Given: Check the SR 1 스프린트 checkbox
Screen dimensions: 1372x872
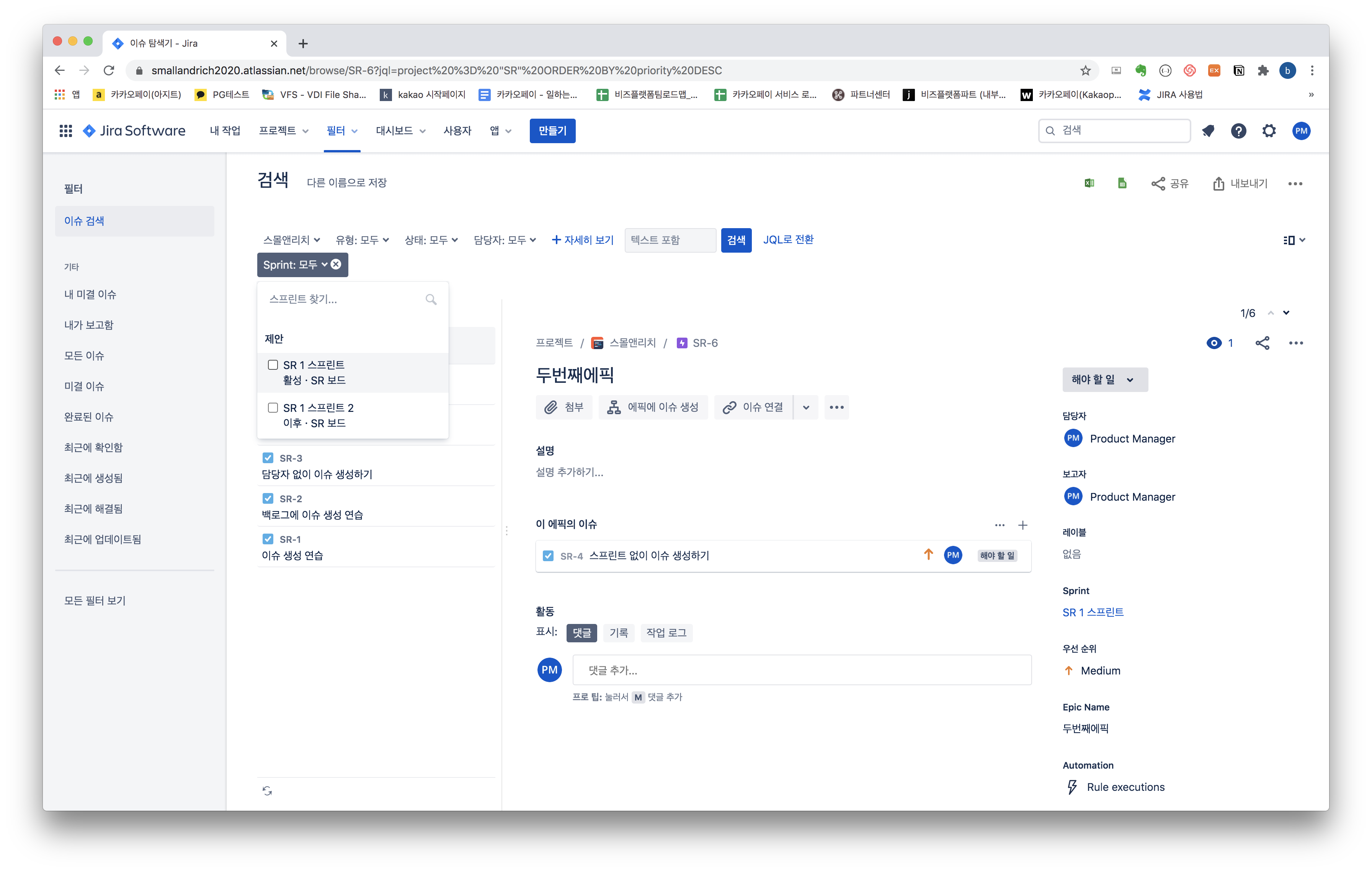Looking at the screenshot, I should tap(273, 364).
